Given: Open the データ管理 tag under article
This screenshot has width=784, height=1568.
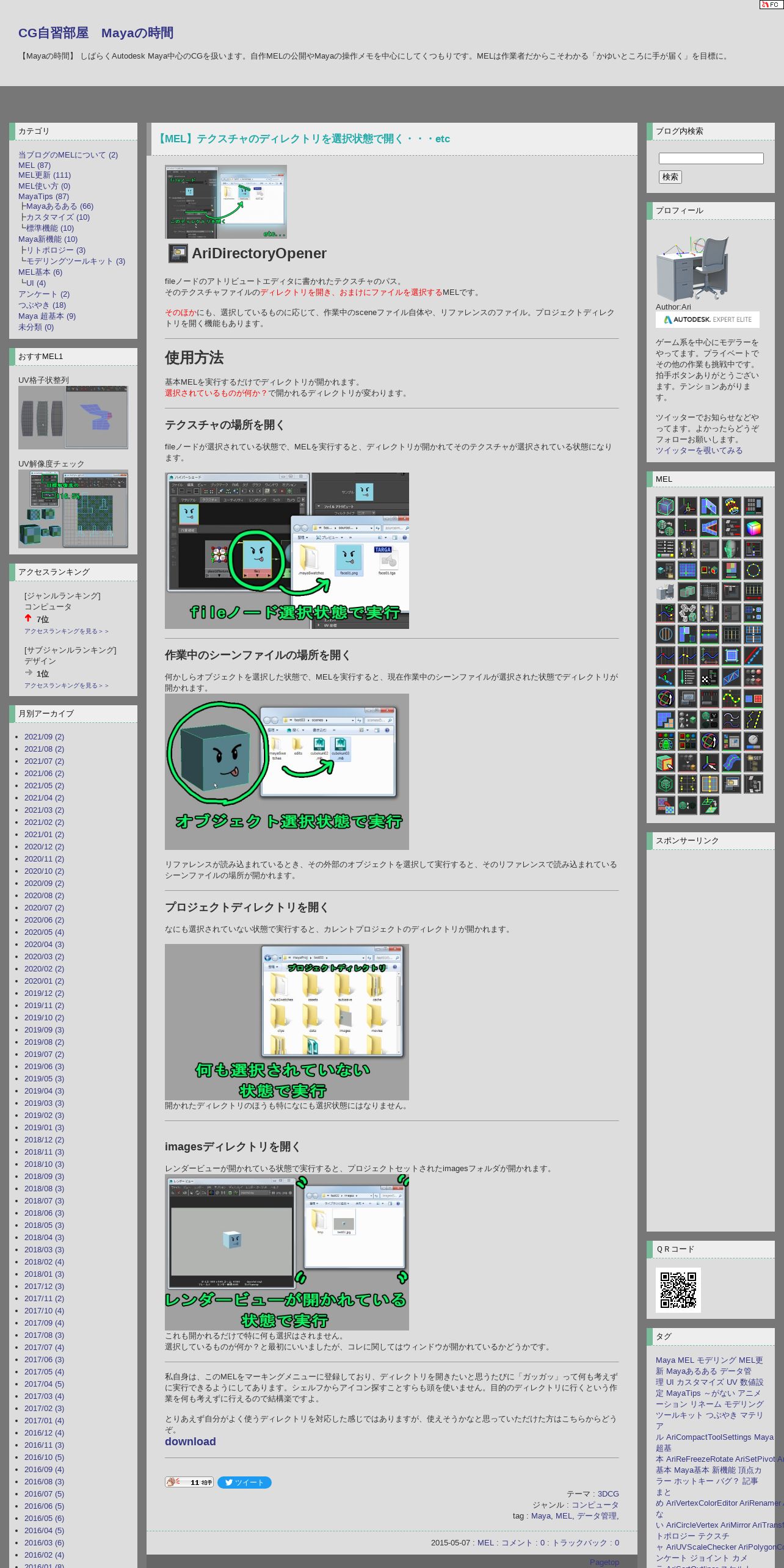Looking at the screenshot, I should 597,1516.
